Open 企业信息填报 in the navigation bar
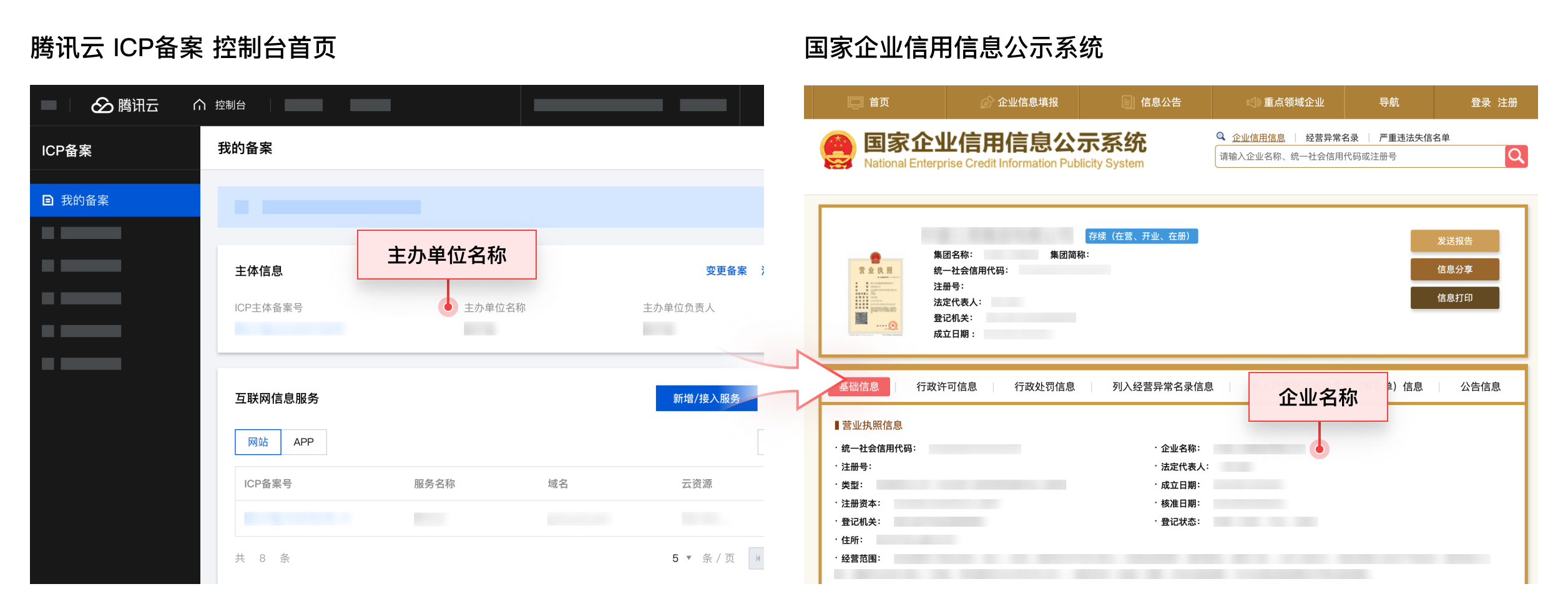 [1027, 102]
